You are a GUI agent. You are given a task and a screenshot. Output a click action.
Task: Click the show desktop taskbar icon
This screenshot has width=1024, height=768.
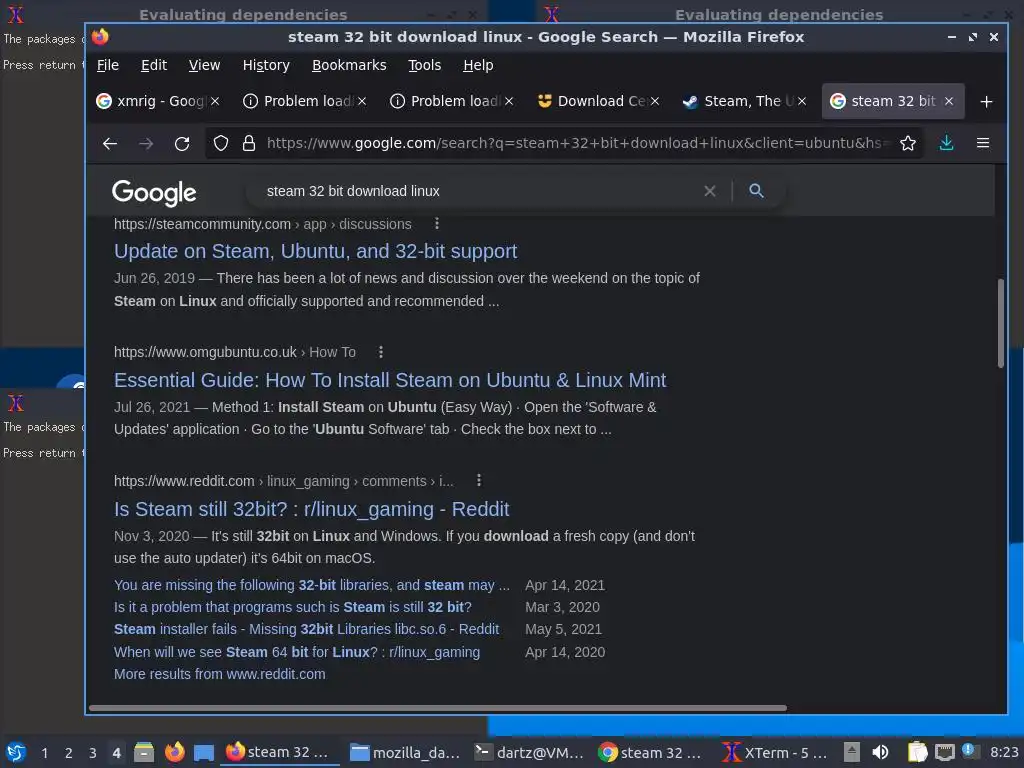(x=204, y=752)
